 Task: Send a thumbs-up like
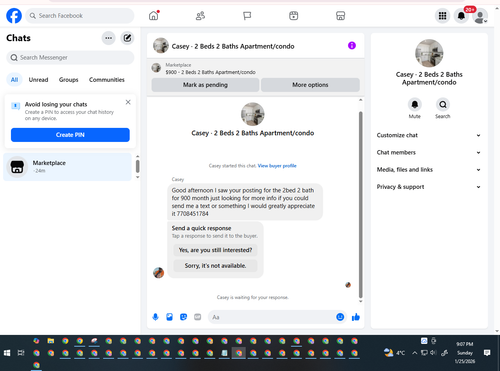pyautogui.click(x=356, y=317)
